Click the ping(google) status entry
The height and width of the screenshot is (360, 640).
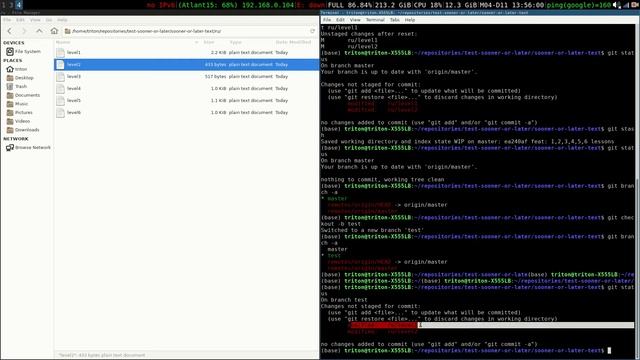[579, 5]
